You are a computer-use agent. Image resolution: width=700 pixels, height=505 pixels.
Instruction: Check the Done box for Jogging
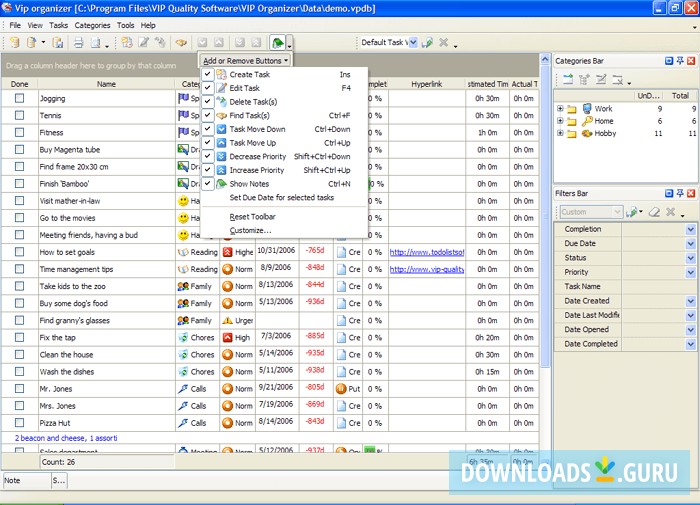click(19, 98)
